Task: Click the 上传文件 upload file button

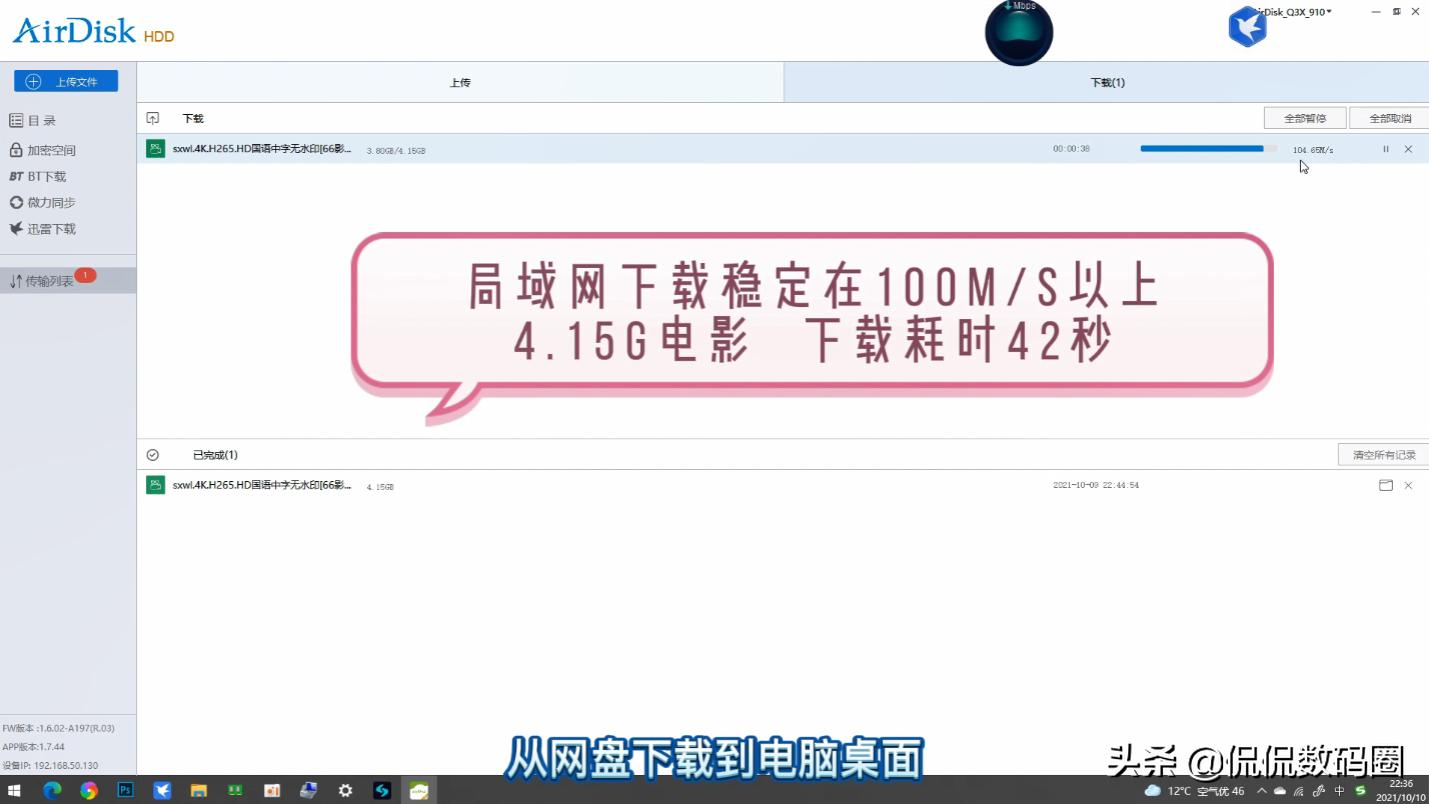Action: pos(65,80)
